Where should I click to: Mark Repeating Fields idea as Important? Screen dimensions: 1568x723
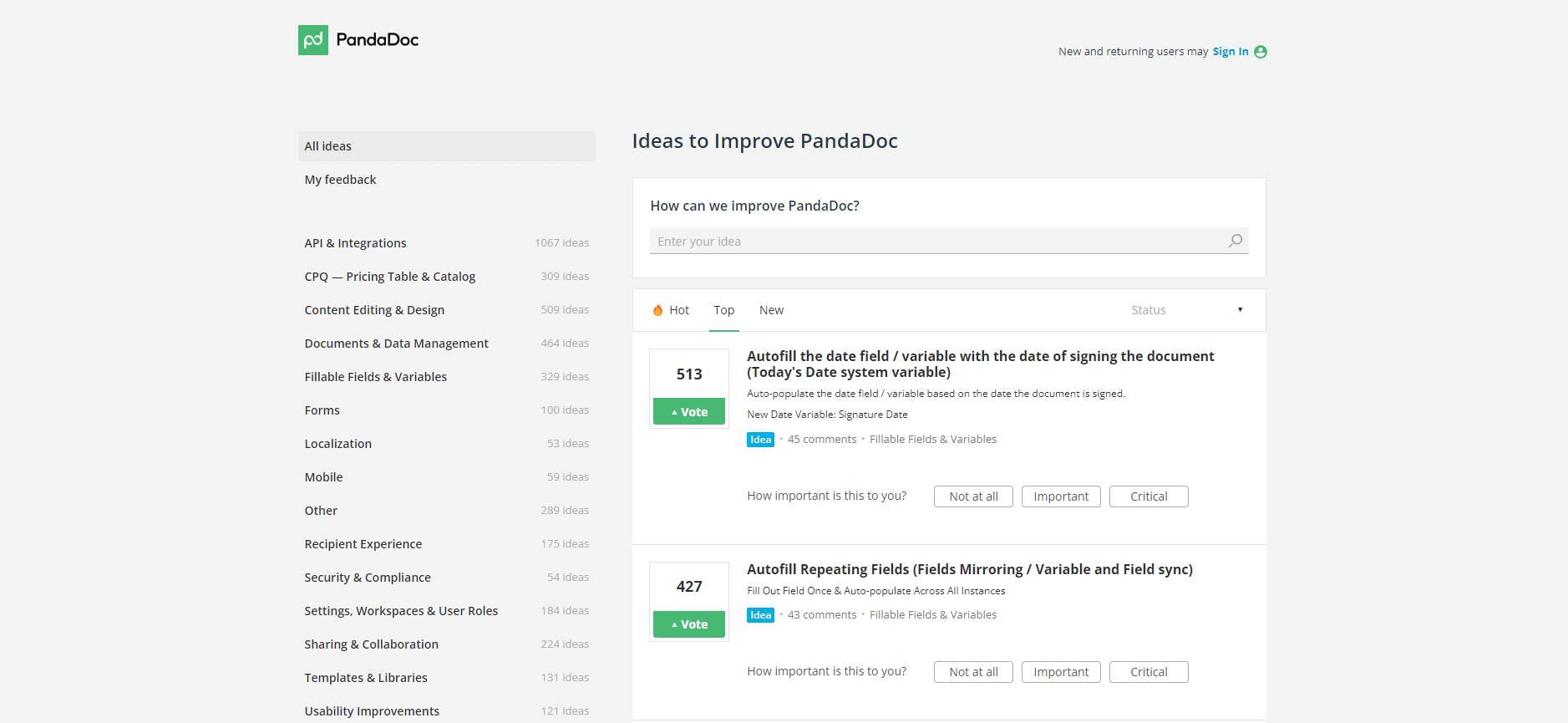(1061, 672)
